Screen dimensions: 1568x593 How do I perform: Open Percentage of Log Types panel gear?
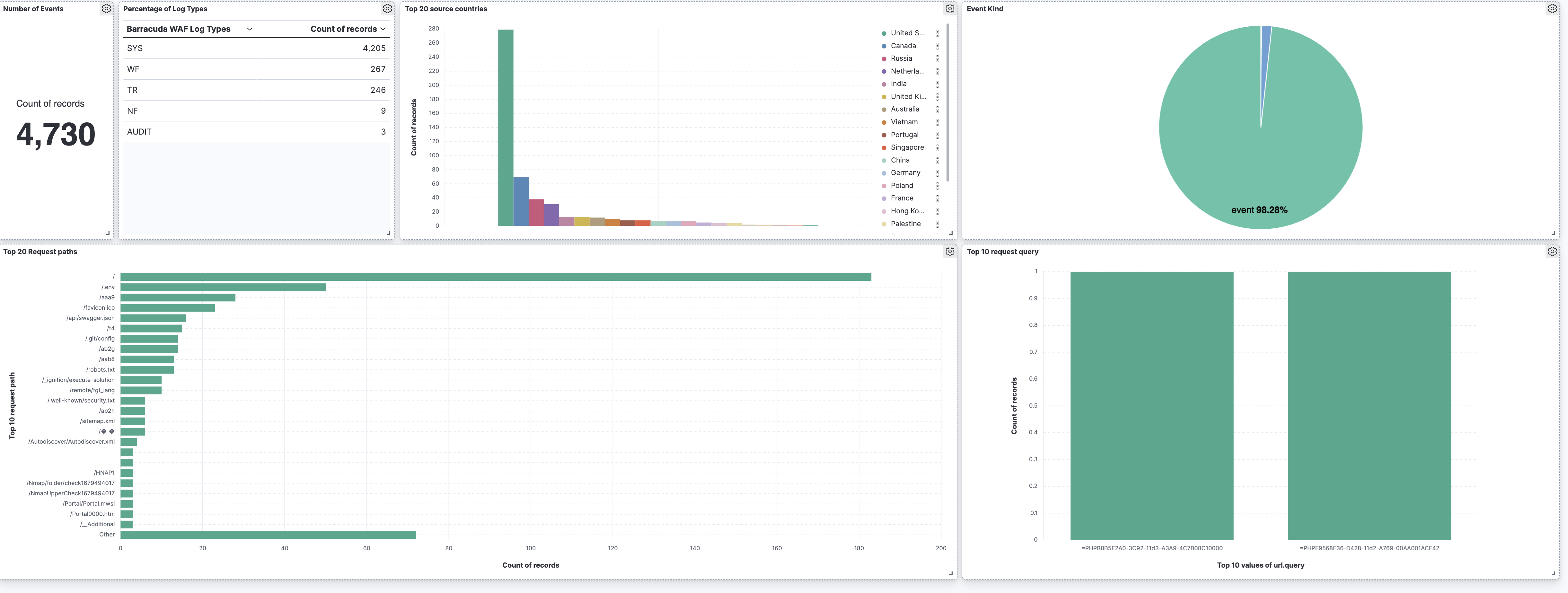click(x=387, y=9)
